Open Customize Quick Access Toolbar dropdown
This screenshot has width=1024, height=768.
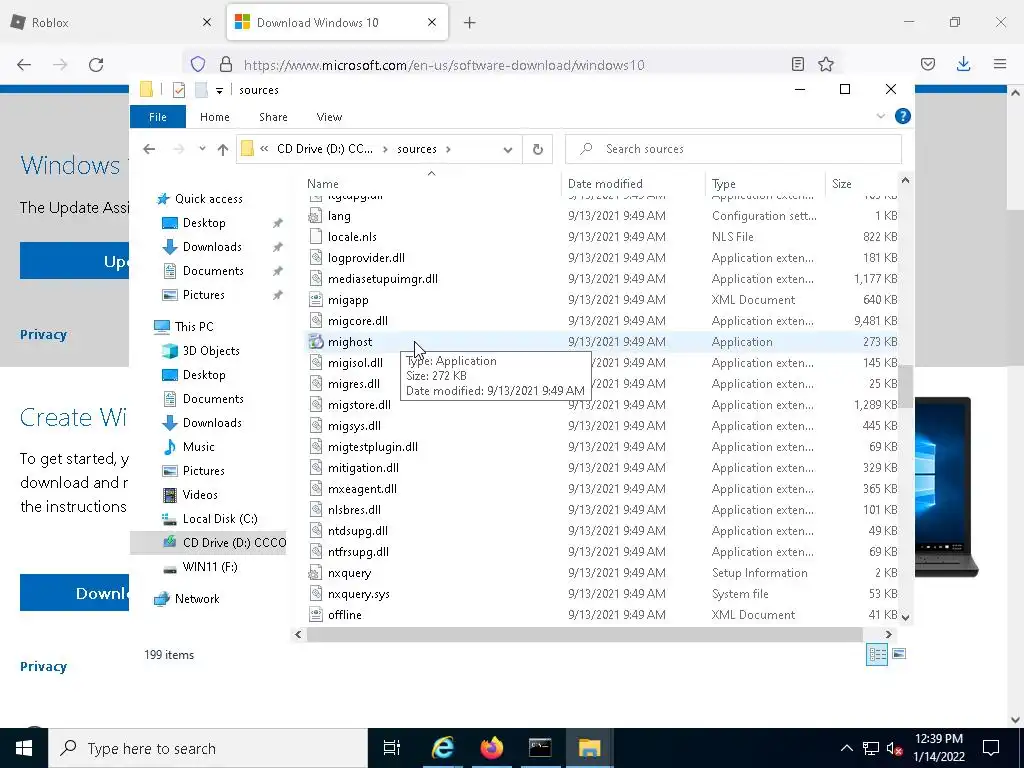(219, 91)
